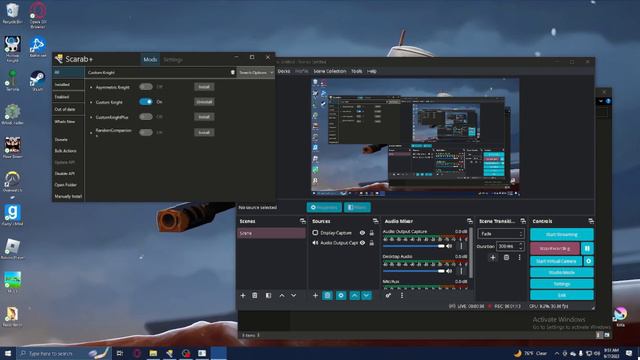640x360 pixels.
Task: Add a scene transition with plus icon
Action: point(493,258)
